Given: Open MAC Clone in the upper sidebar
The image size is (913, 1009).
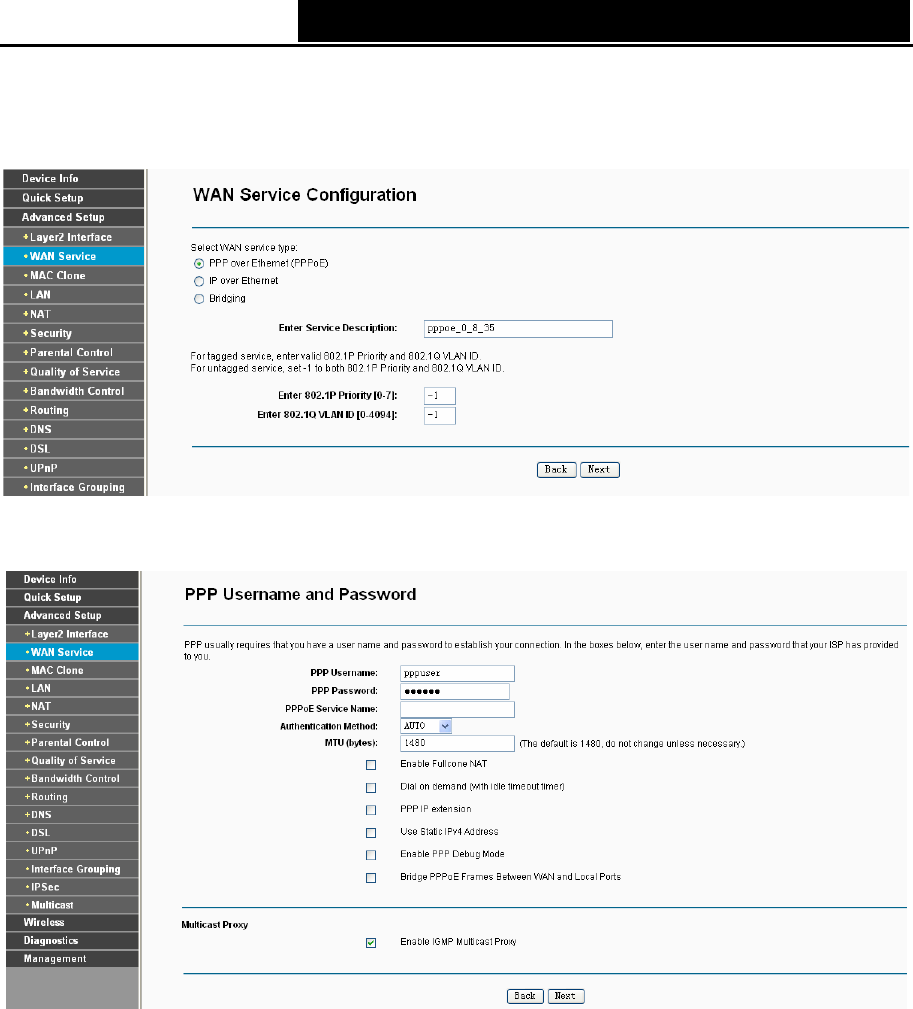Looking at the screenshot, I should click(73, 275).
